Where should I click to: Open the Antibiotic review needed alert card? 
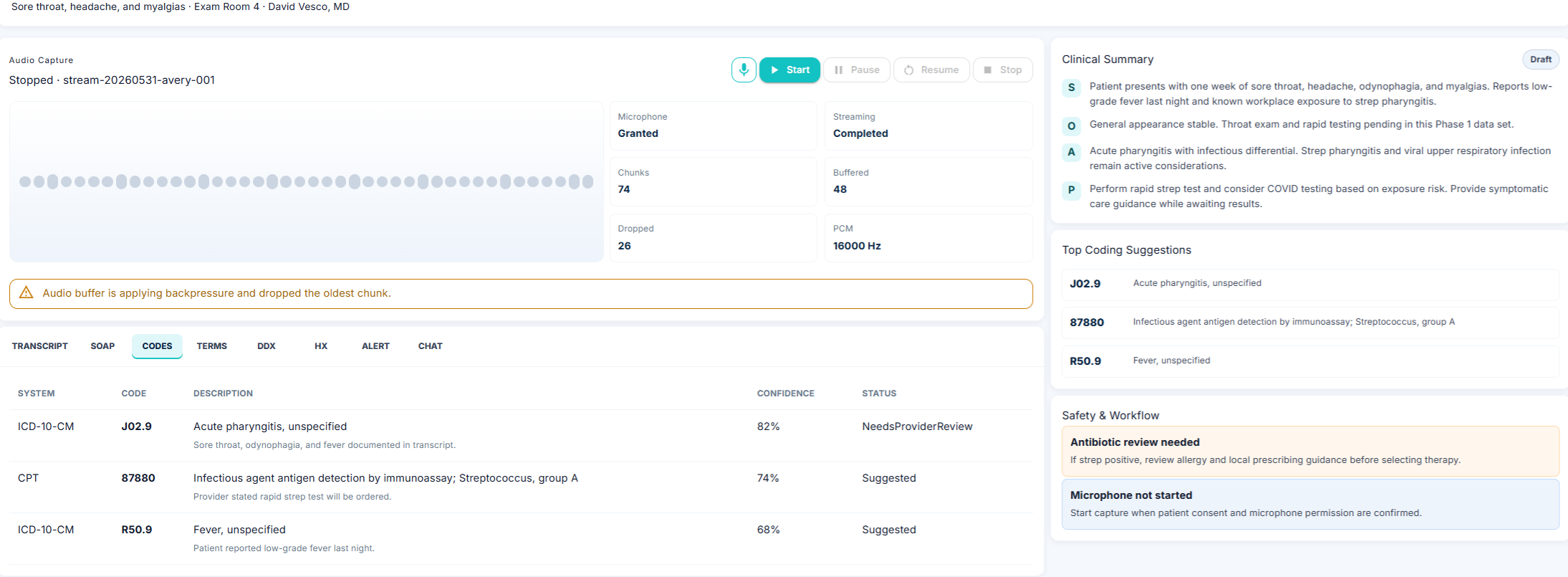(1310, 451)
